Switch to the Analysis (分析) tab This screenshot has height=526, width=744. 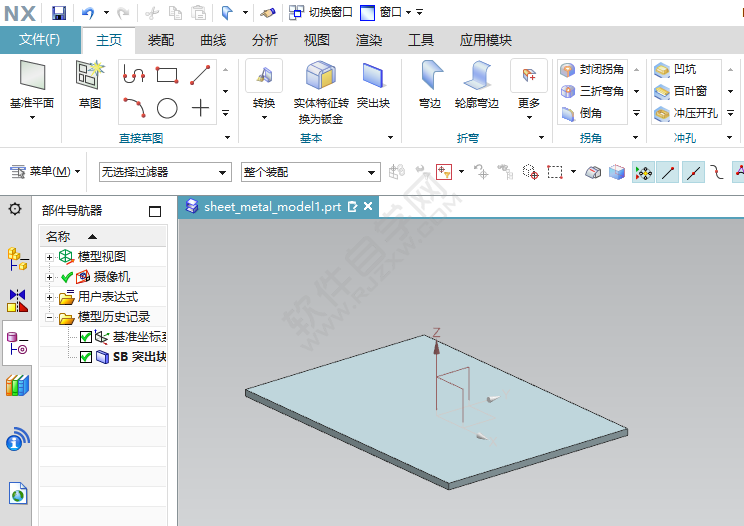click(x=265, y=40)
